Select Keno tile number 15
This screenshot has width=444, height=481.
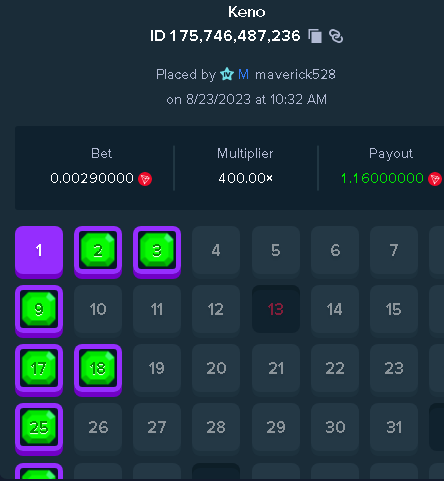[394, 310]
